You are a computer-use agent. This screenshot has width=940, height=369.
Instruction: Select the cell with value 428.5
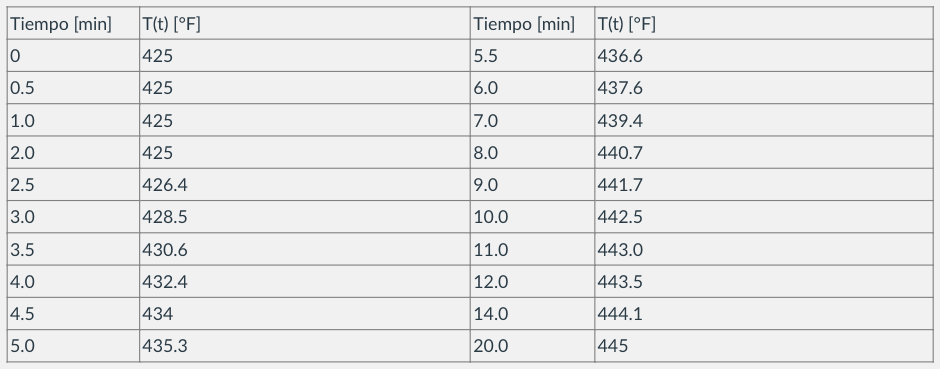coord(305,217)
